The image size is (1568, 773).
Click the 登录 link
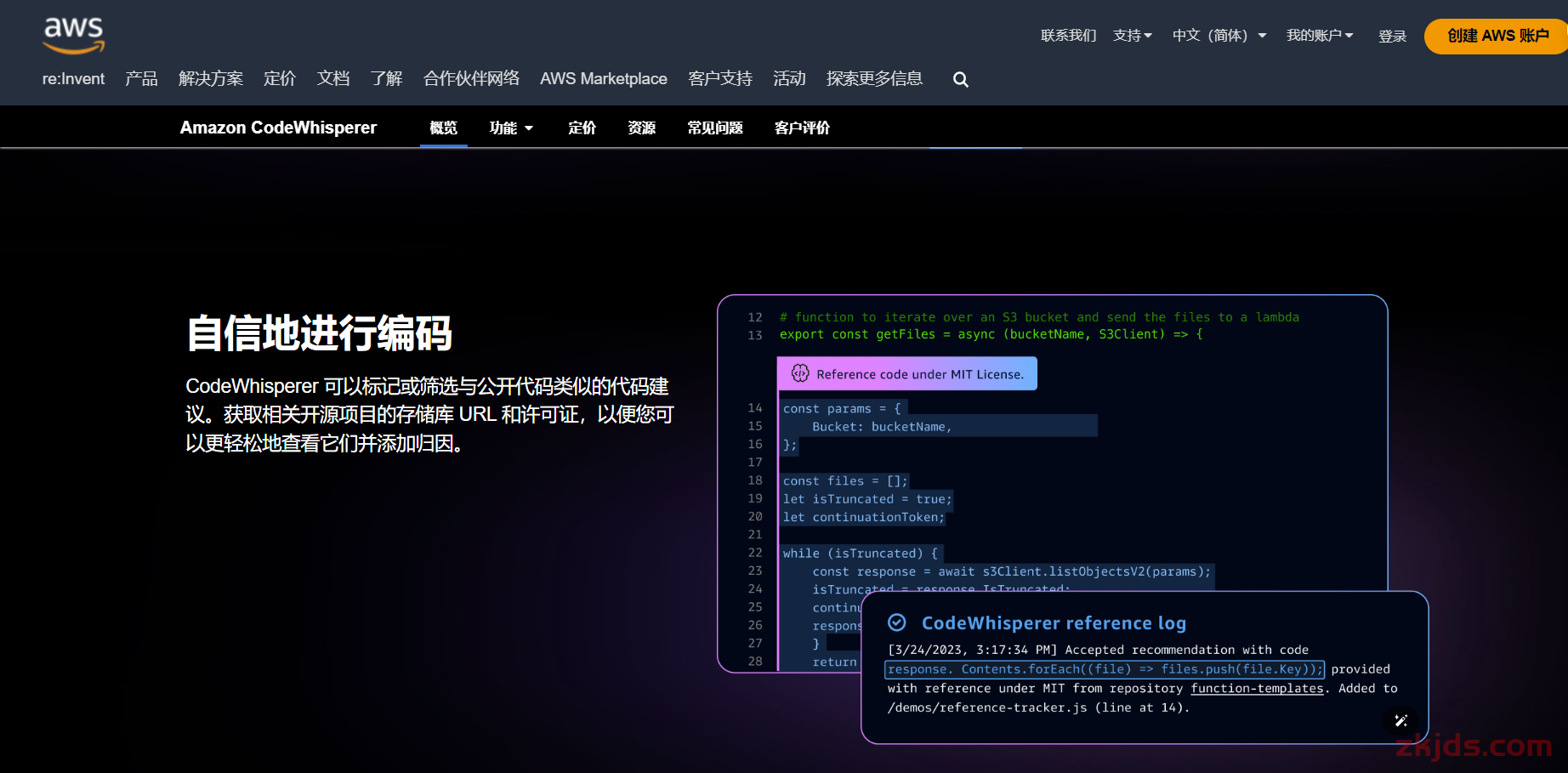pyautogui.click(x=1392, y=37)
